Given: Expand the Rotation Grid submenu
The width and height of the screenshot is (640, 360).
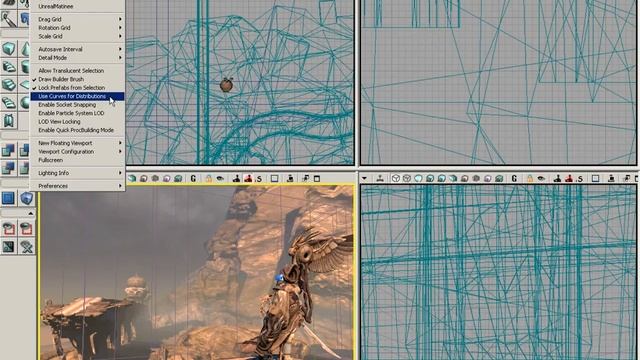Looking at the screenshot, I should (x=77, y=28).
